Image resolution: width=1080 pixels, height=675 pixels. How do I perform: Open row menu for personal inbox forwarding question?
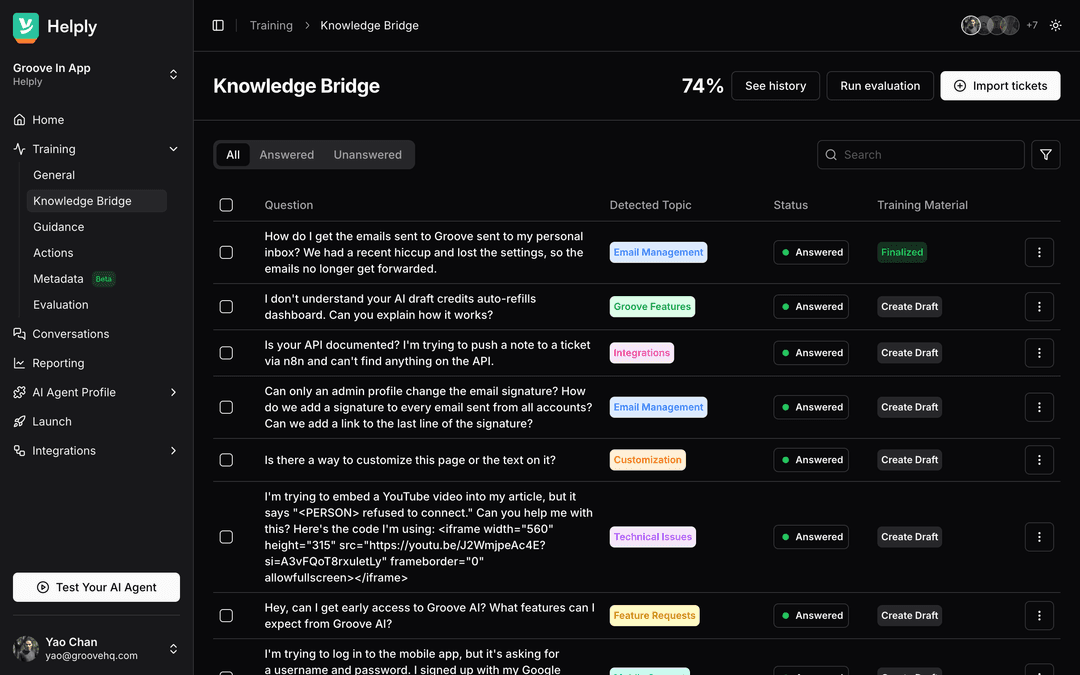coord(1039,252)
